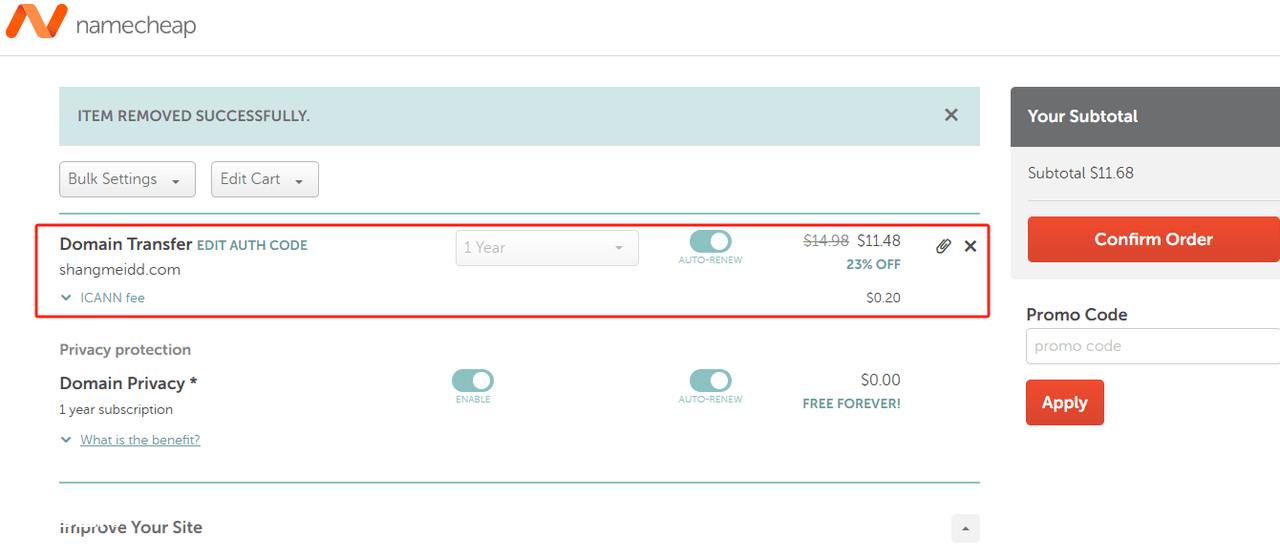Open the What is the benefit link
The width and height of the screenshot is (1280, 557).
(x=140, y=440)
